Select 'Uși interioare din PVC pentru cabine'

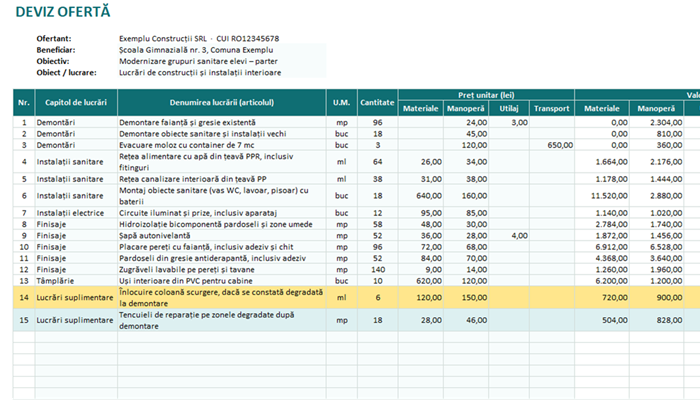point(222,281)
